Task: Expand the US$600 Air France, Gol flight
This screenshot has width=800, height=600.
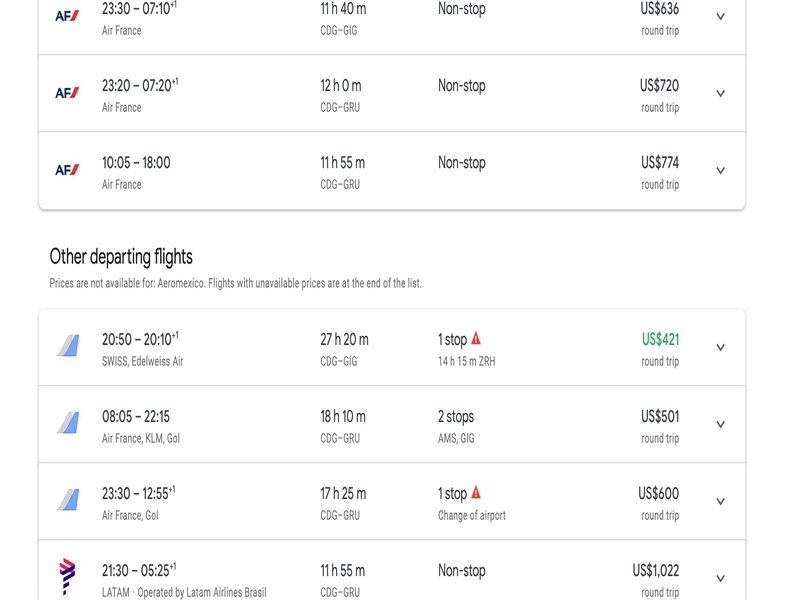Action: pyautogui.click(x=720, y=502)
